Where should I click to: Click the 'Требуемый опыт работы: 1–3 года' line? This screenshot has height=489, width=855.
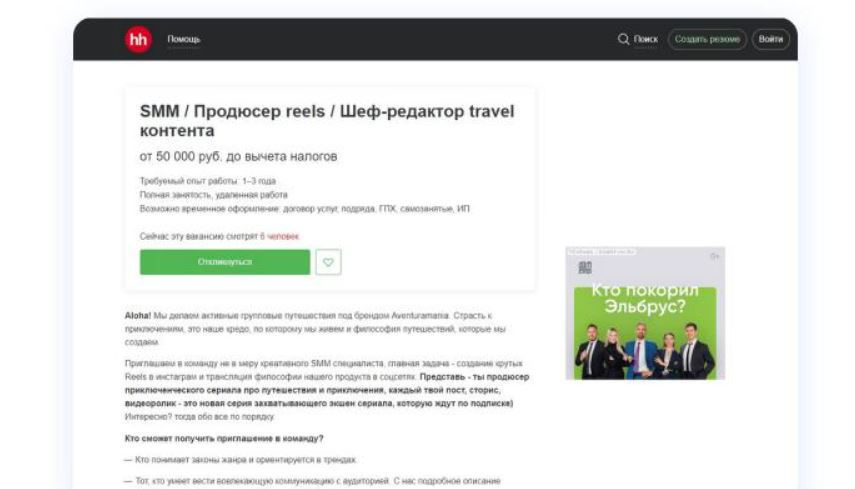(208, 181)
